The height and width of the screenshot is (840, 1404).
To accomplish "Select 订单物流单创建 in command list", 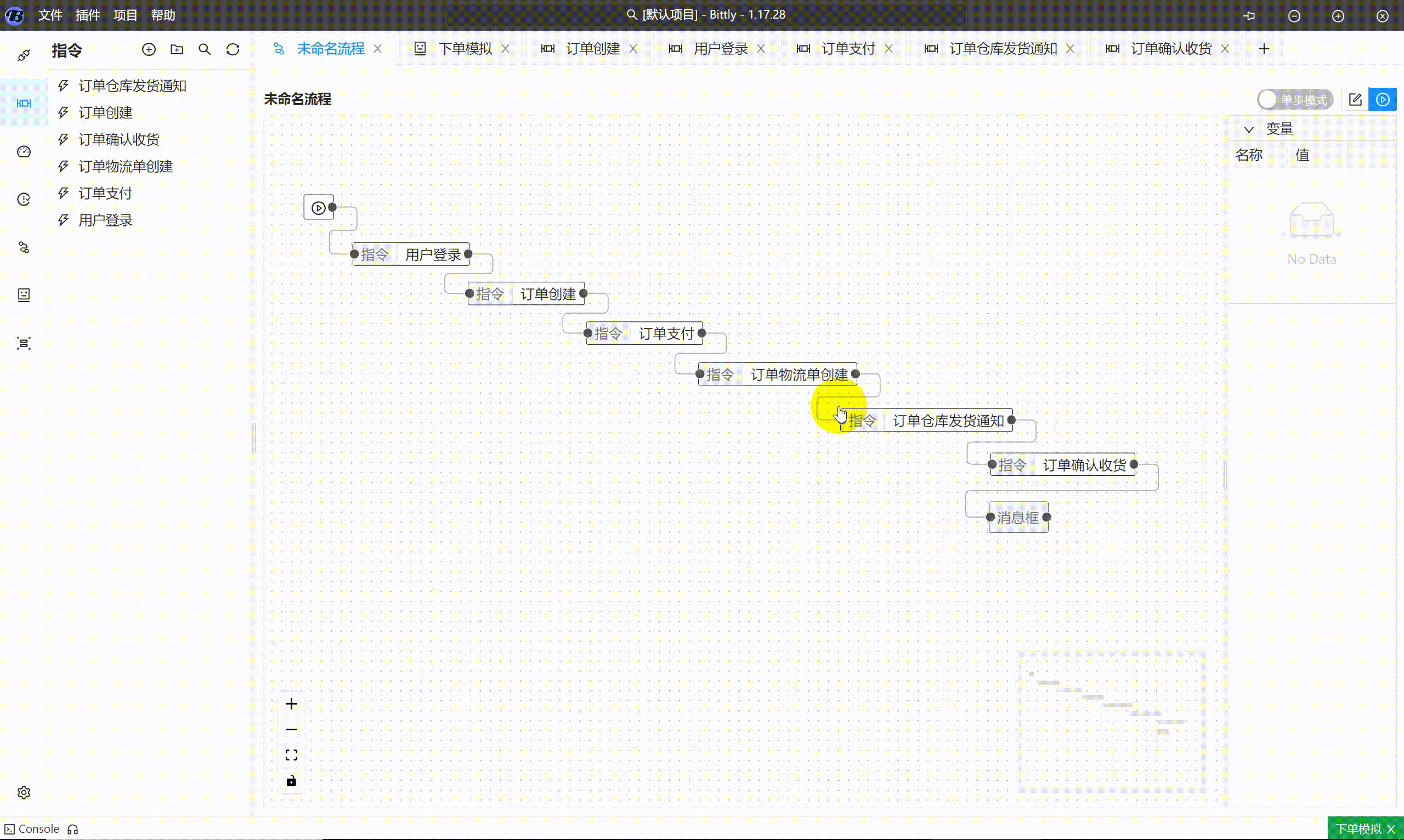I will click(x=125, y=167).
